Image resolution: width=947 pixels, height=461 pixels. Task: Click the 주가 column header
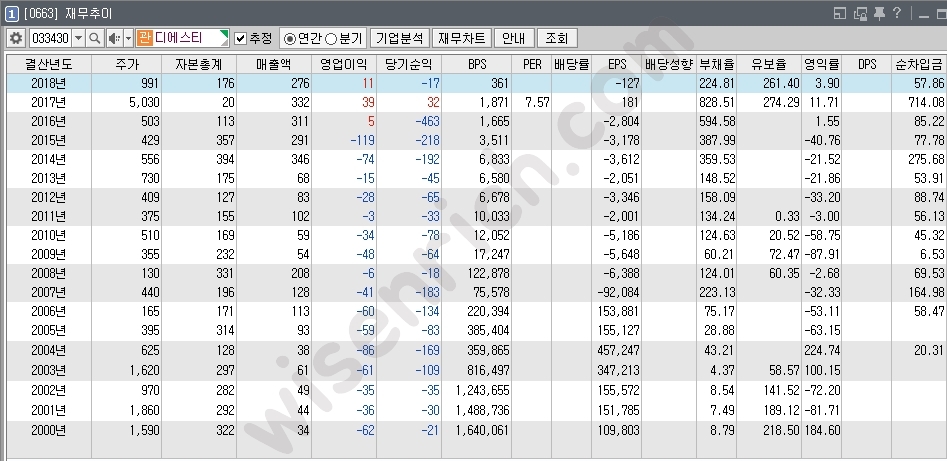click(x=126, y=64)
